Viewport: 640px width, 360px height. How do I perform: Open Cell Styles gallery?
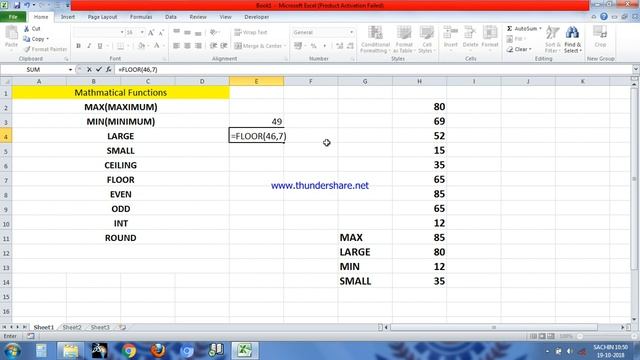tap(427, 39)
